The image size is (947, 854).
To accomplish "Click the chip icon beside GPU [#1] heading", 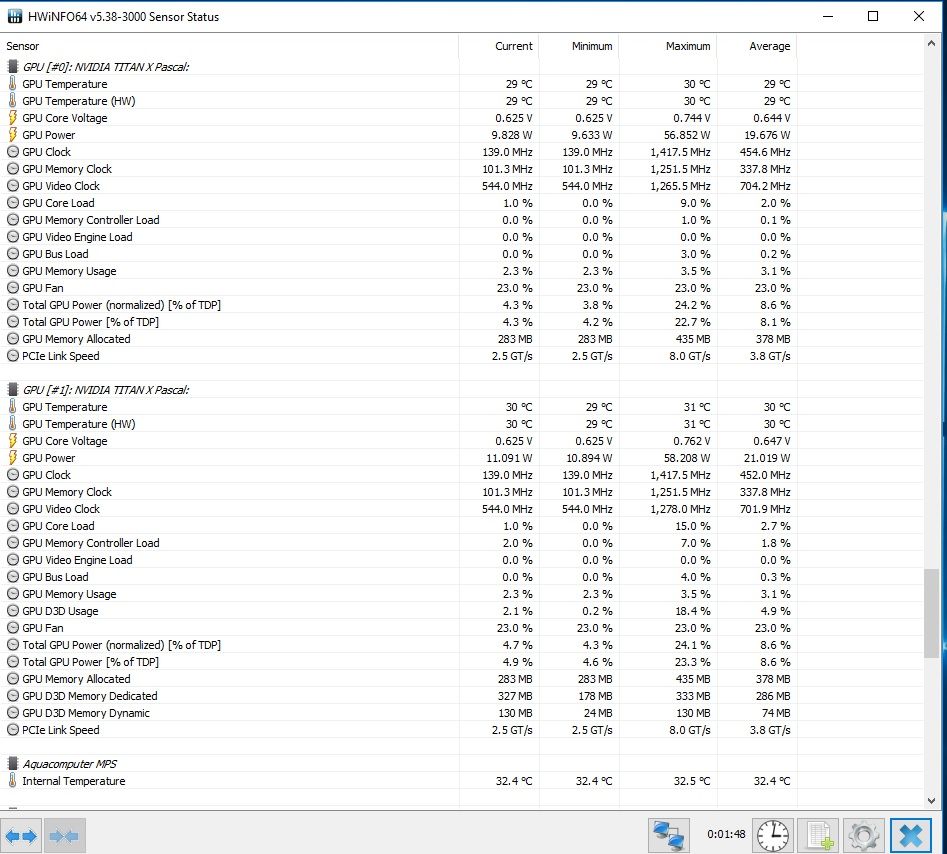I will click(x=12, y=390).
